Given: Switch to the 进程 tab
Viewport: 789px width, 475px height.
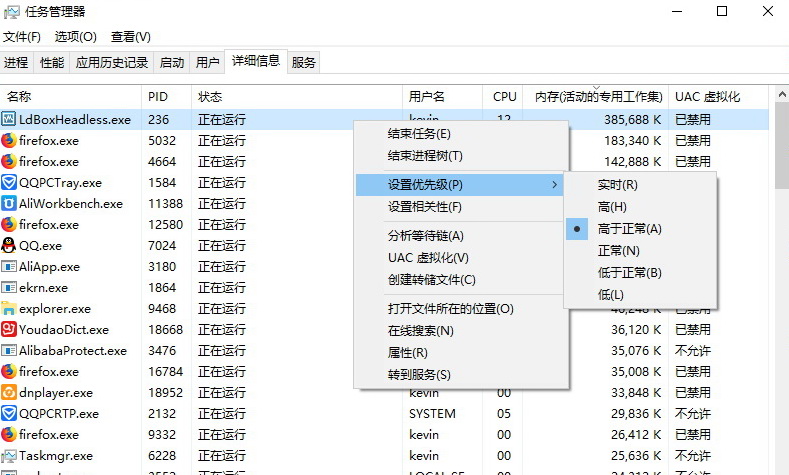Looking at the screenshot, I should pos(16,62).
